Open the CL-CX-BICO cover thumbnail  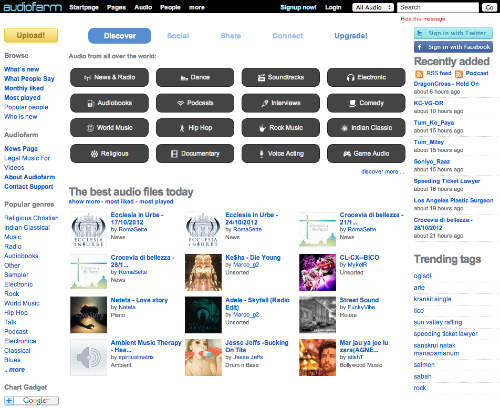pyautogui.click(x=317, y=272)
